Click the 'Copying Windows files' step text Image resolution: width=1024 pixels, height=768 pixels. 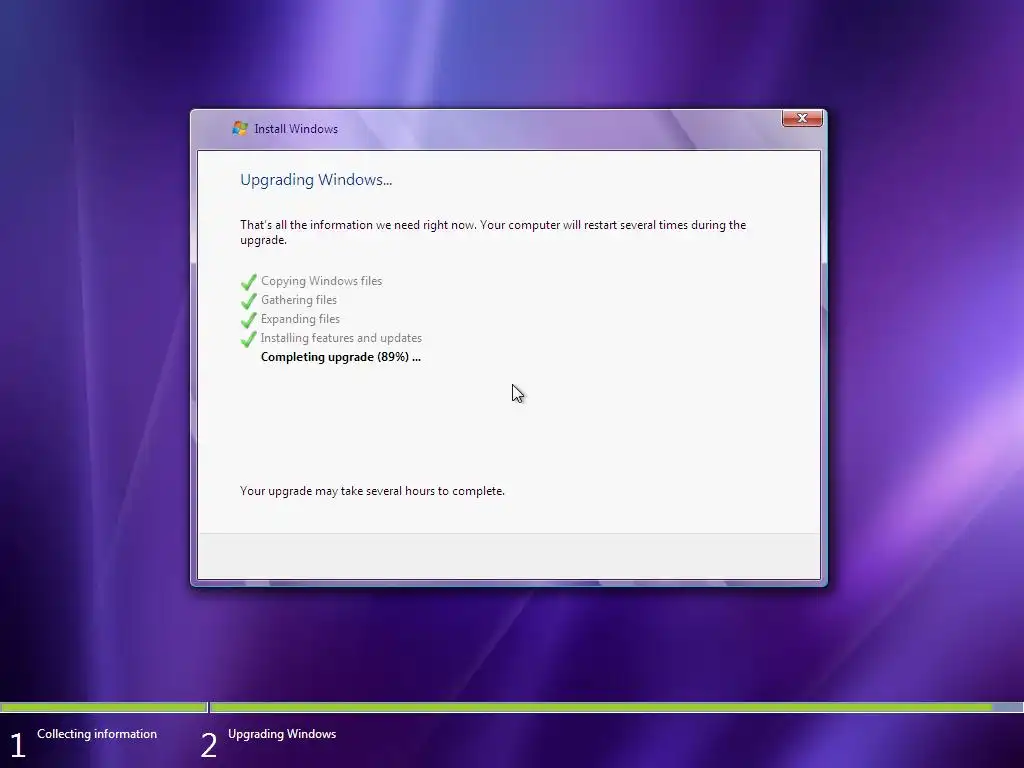pyautogui.click(x=321, y=281)
